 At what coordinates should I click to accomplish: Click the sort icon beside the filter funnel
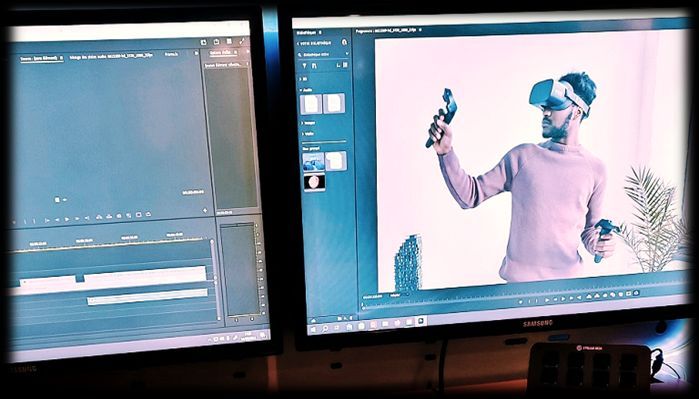314,66
